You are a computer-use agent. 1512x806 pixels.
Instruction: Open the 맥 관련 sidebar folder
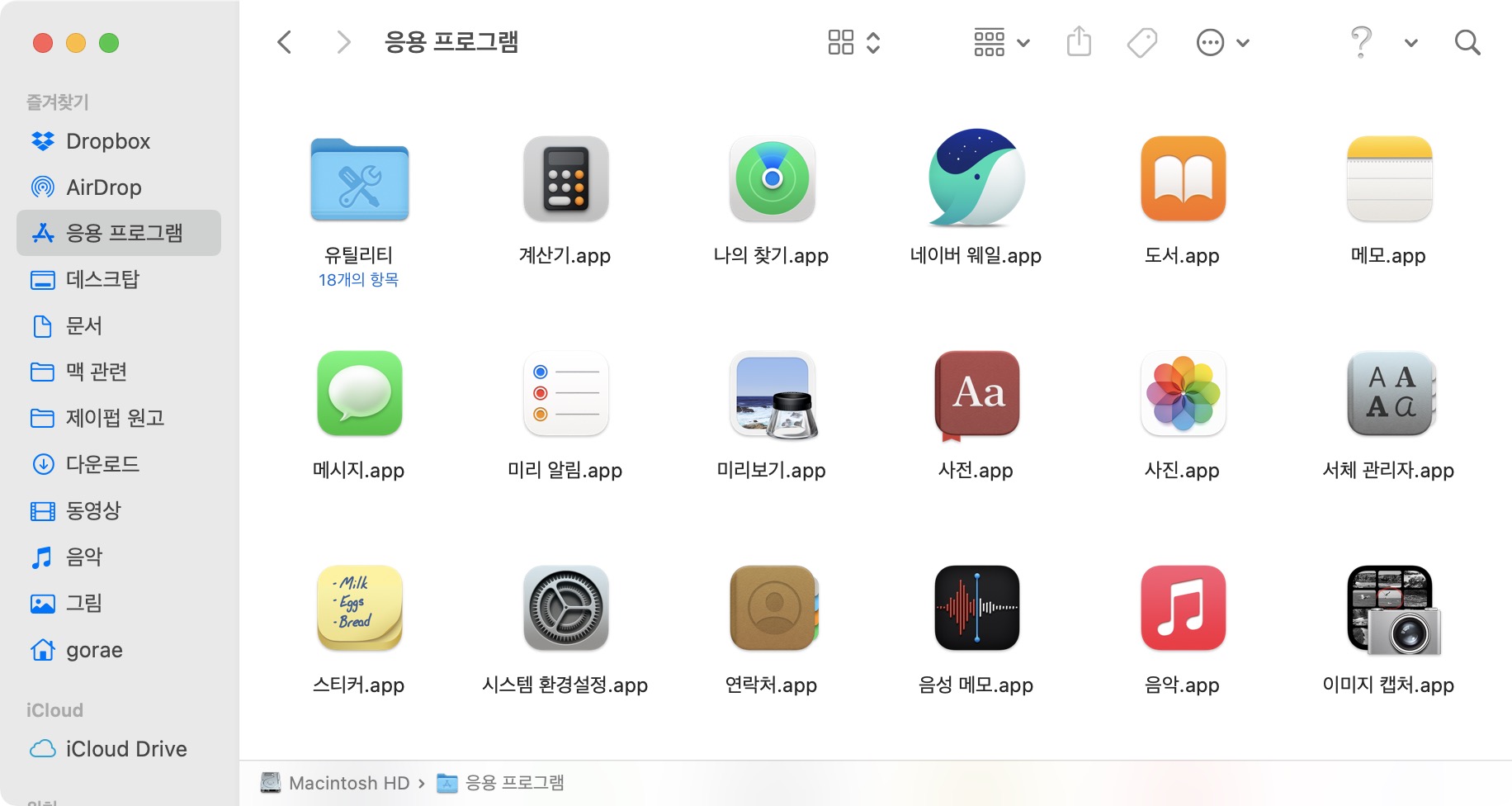point(119,372)
